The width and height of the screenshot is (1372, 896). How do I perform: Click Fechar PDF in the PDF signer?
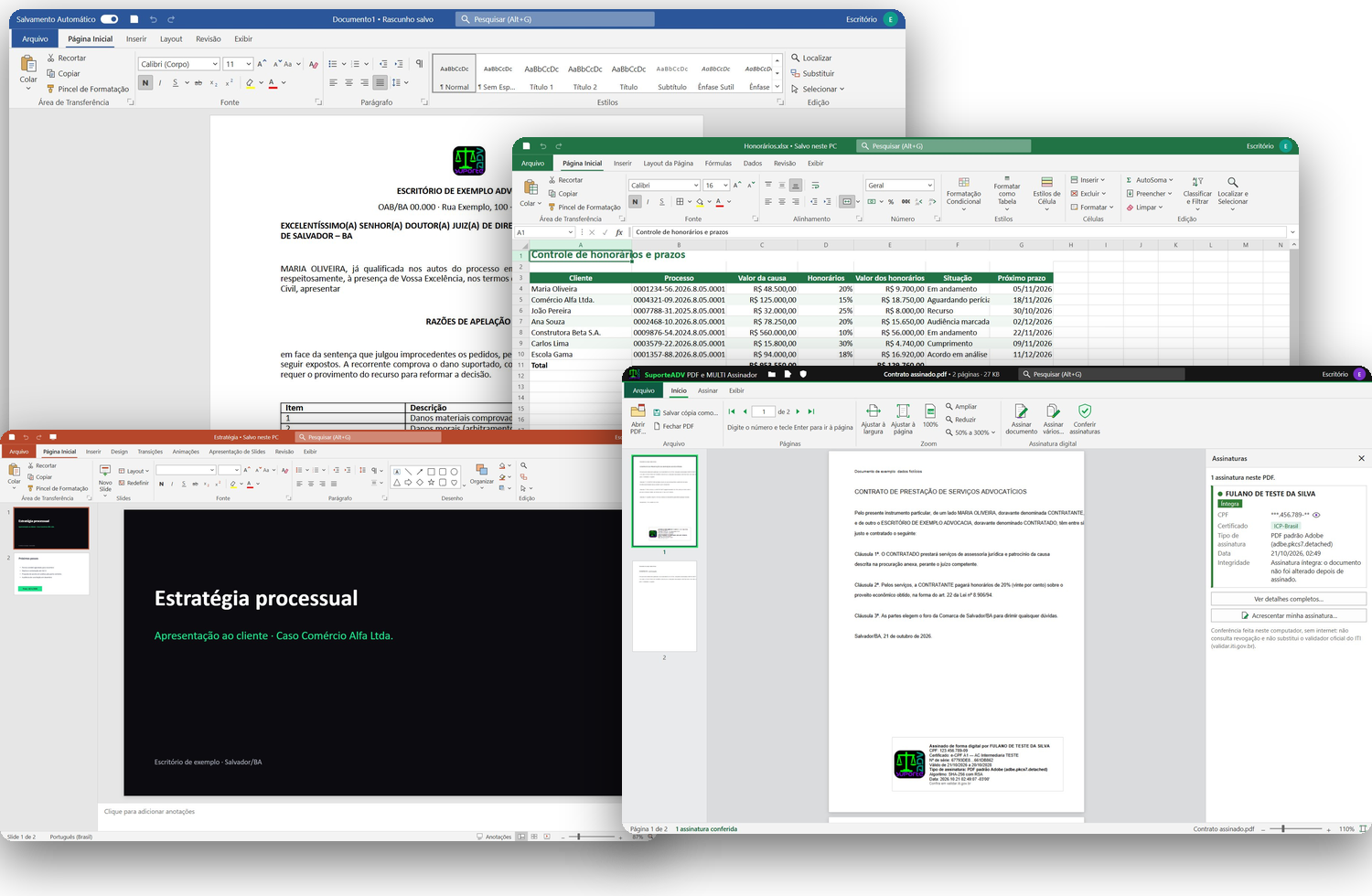pyautogui.click(x=674, y=426)
